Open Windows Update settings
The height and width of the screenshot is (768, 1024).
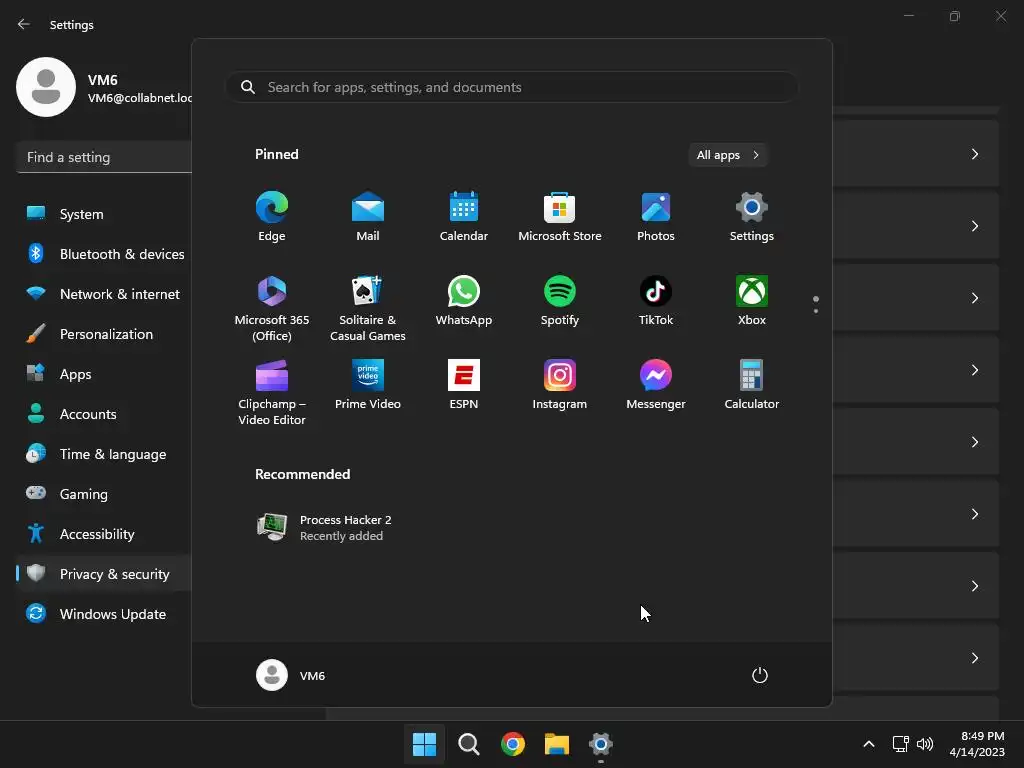104,614
